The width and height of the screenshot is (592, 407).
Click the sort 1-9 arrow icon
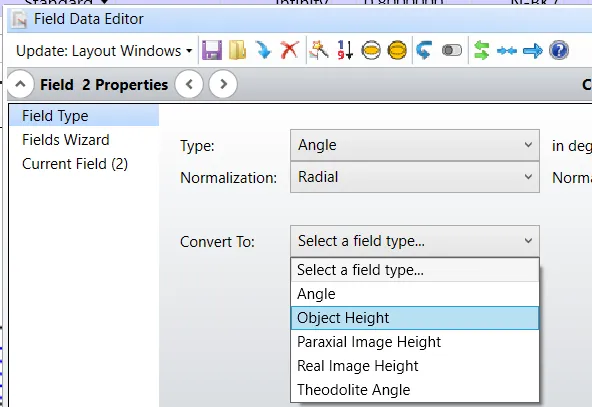point(345,50)
